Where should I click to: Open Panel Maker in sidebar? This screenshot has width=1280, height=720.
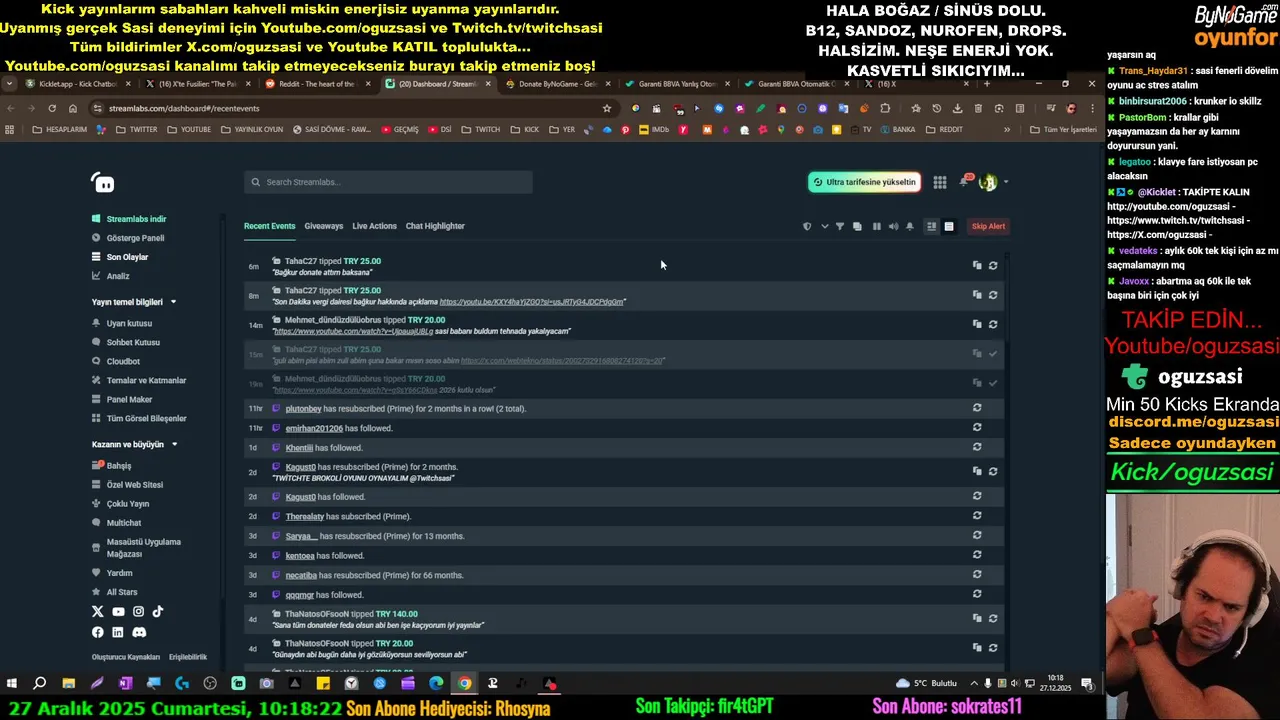click(x=122, y=399)
